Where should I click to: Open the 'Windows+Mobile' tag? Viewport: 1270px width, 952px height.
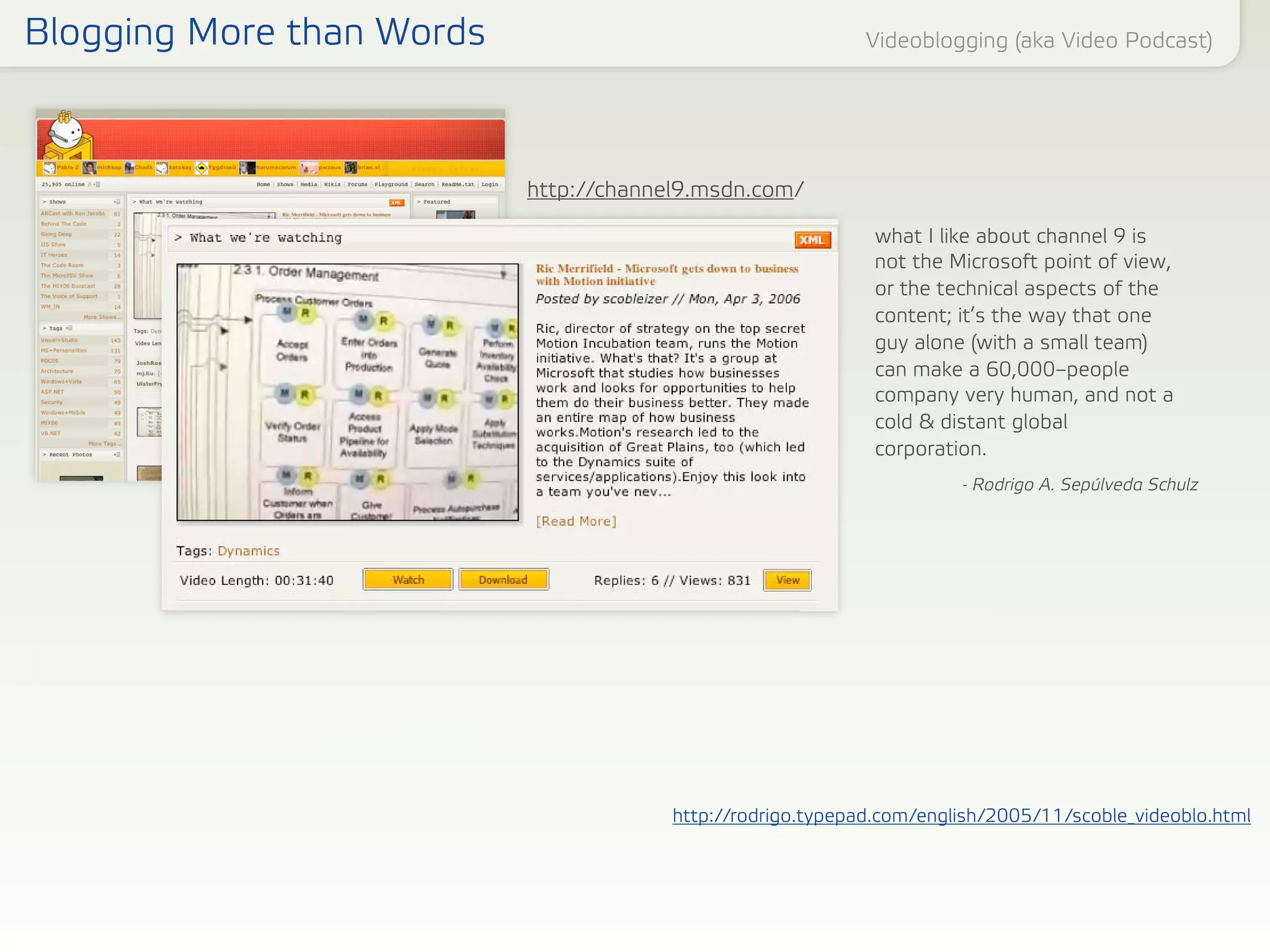63,413
